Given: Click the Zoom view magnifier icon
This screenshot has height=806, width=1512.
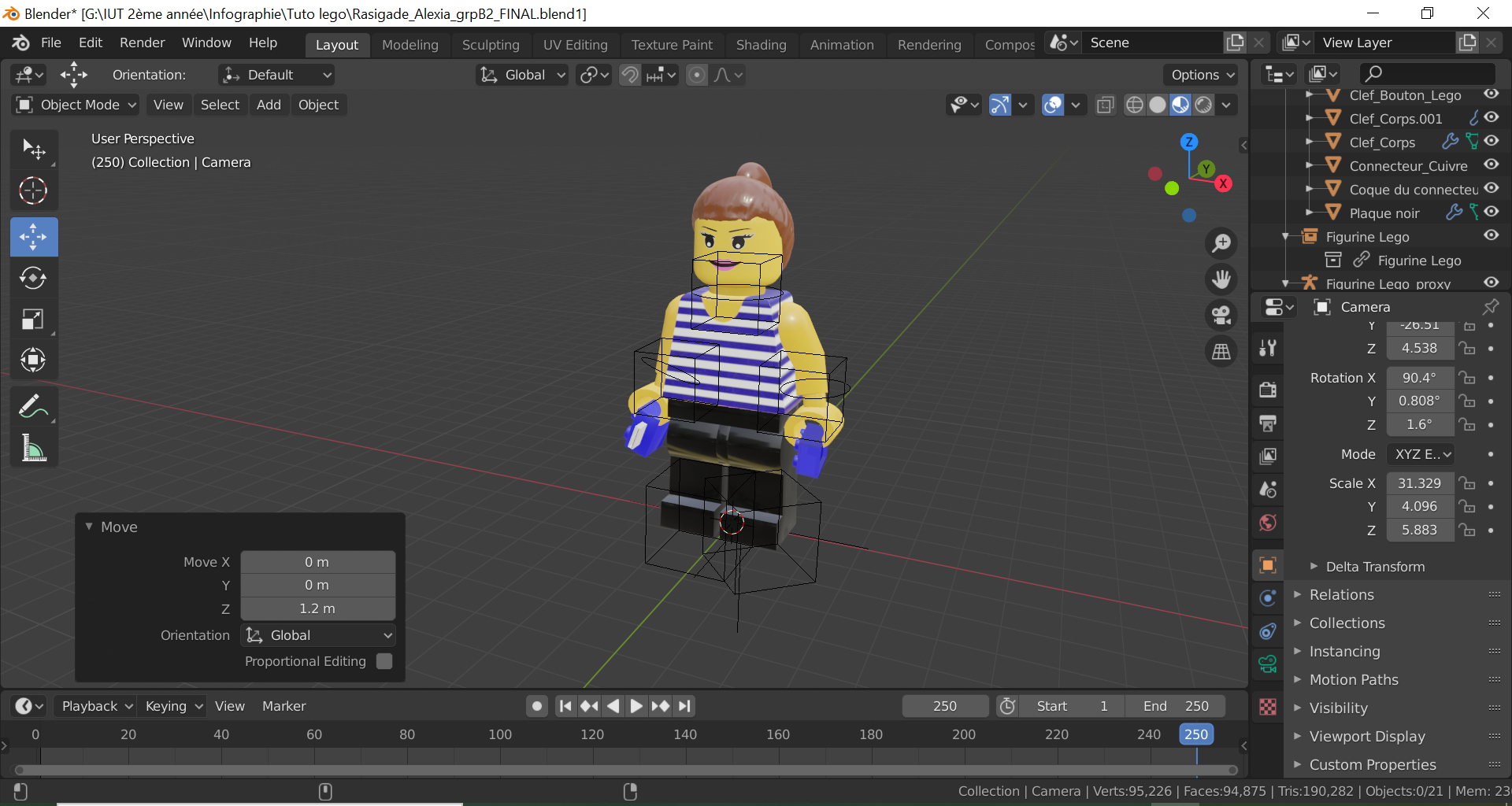Looking at the screenshot, I should [x=1221, y=243].
